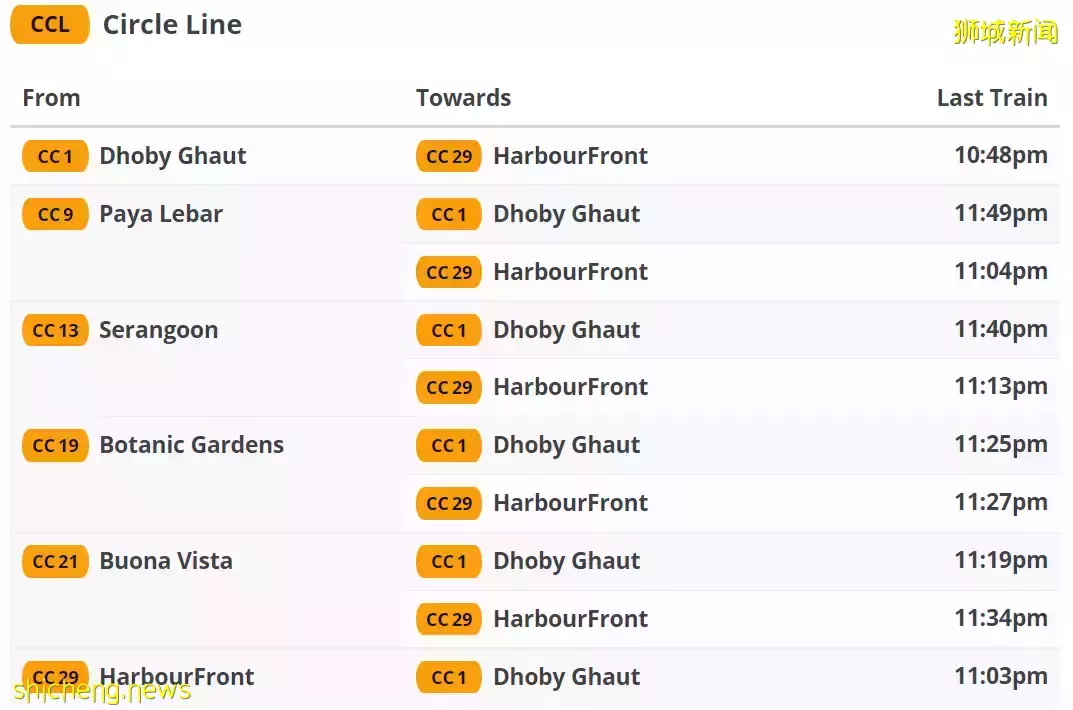The height and width of the screenshot is (710, 1073).
Task: Select HarbourFront destination in the 11:13pm row
Action: [570, 387]
